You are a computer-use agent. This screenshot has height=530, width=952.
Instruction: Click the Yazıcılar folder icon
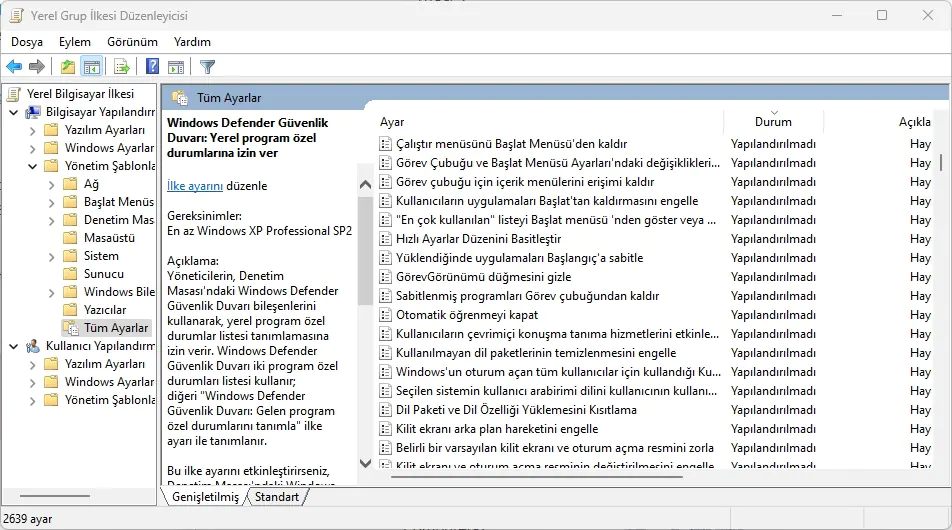(70, 310)
